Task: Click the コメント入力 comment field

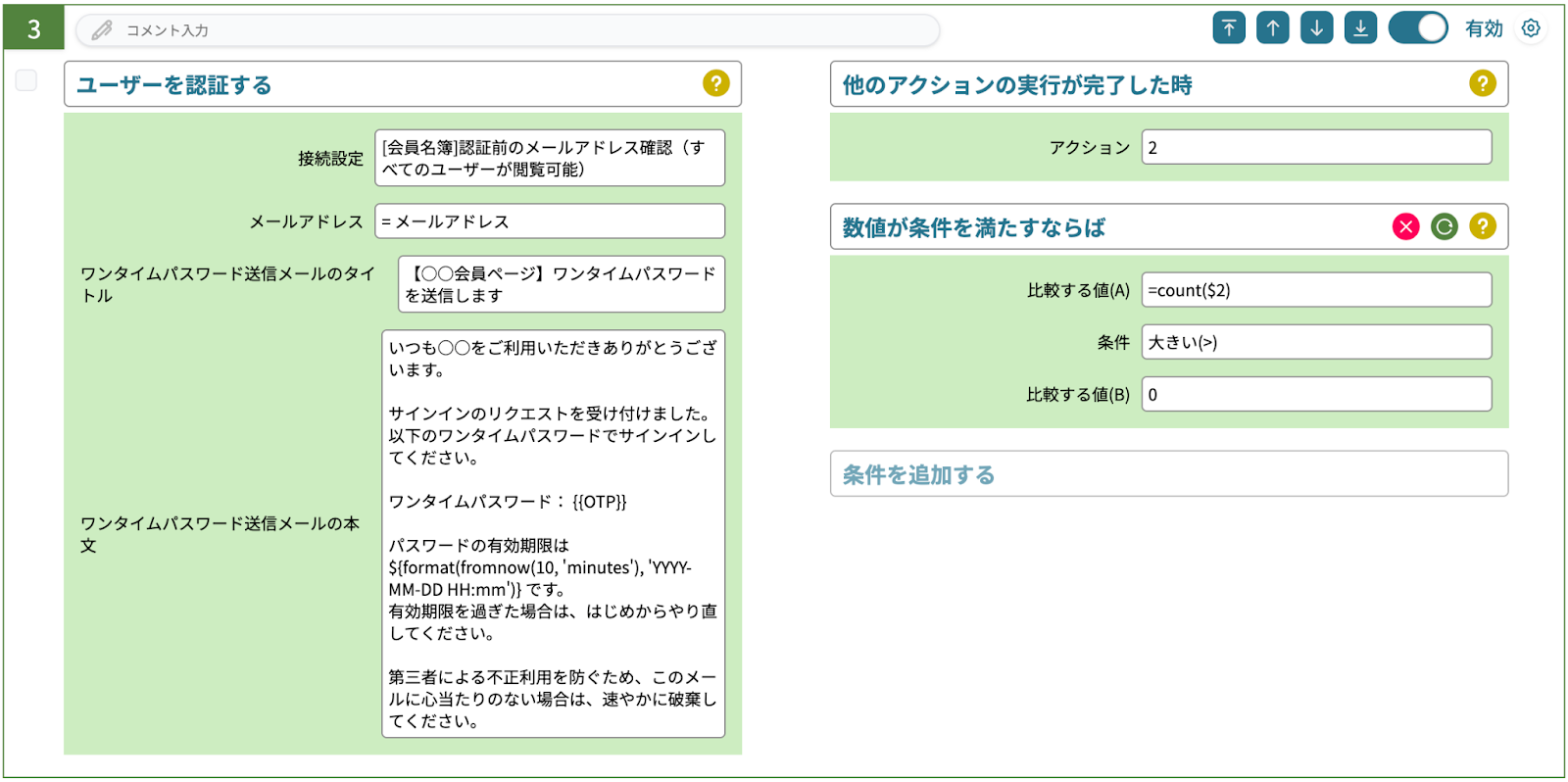Action: click(x=508, y=30)
